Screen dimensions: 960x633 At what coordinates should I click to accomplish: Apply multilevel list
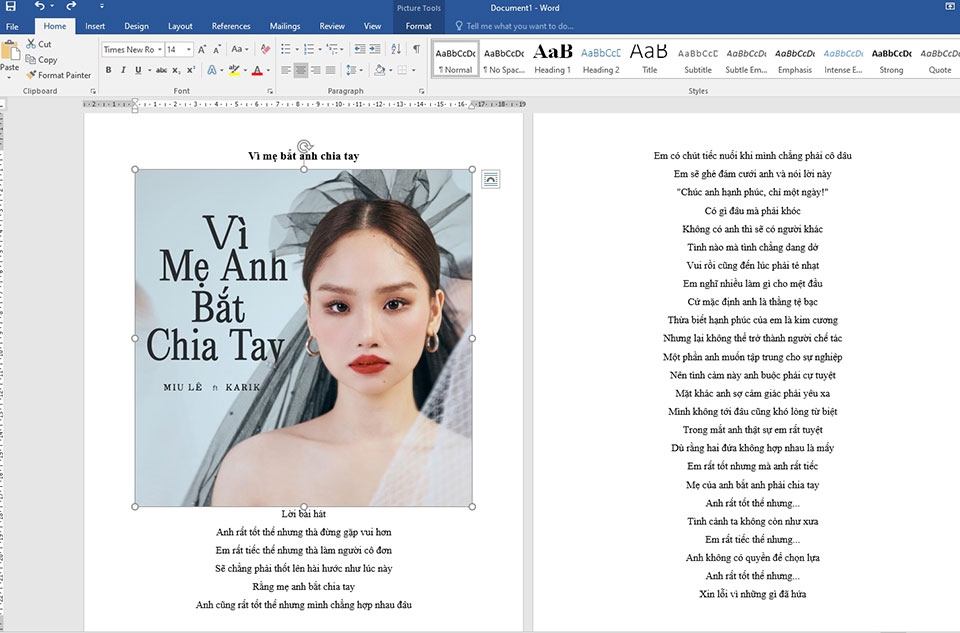click(332, 50)
